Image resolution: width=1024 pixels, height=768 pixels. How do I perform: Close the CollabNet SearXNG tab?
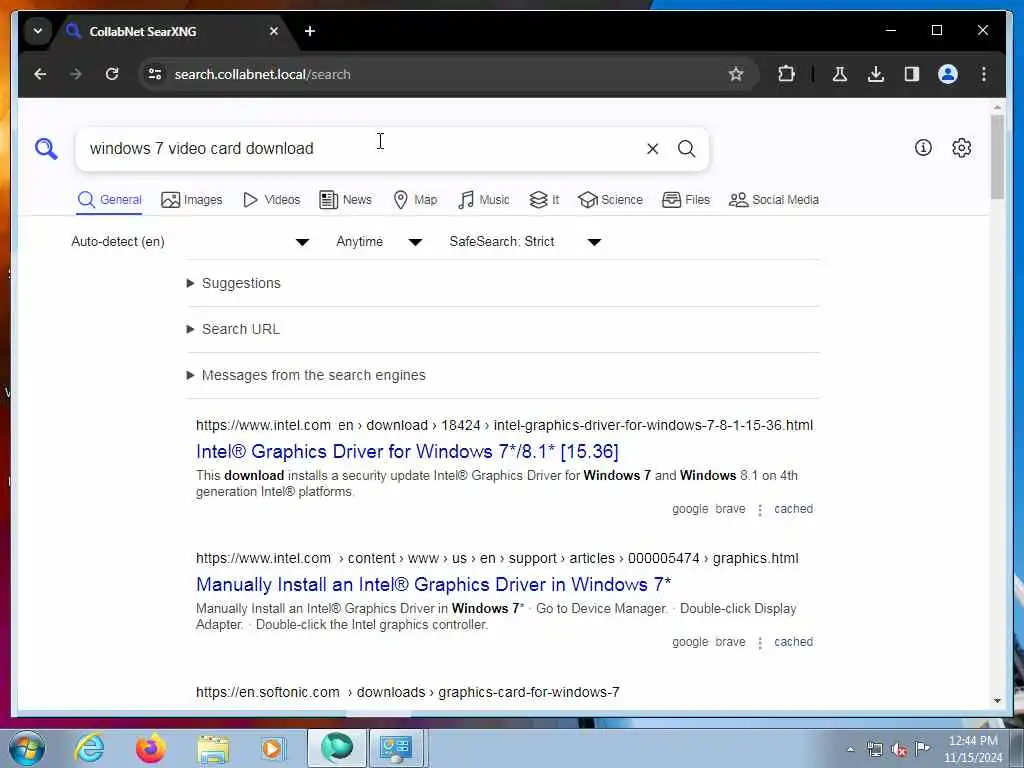274,31
